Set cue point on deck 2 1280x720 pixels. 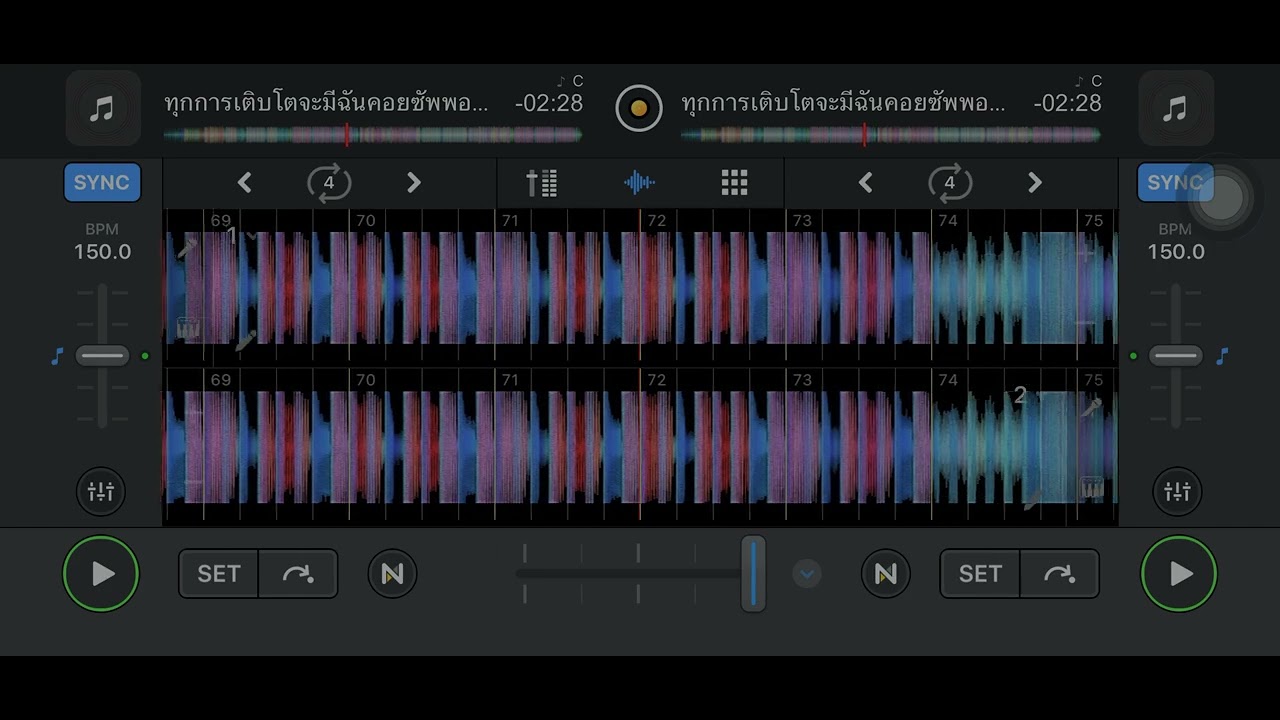pyautogui.click(x=980, y=574)
